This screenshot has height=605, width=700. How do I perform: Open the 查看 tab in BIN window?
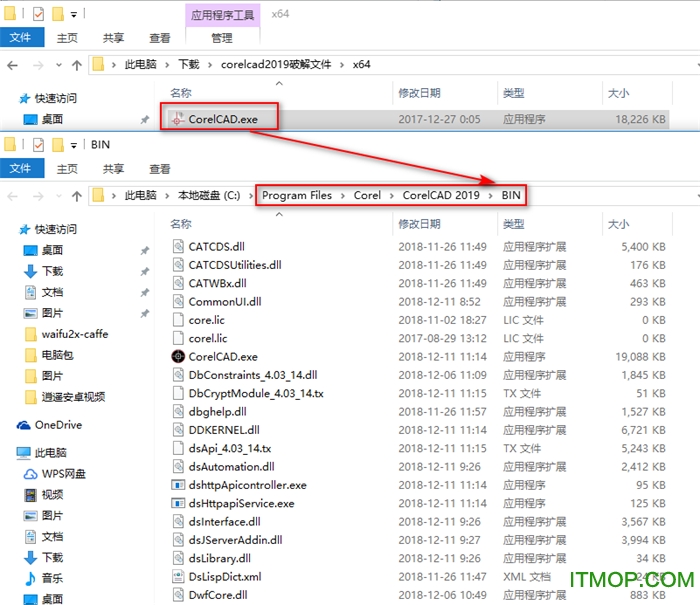tap(160, 169)
